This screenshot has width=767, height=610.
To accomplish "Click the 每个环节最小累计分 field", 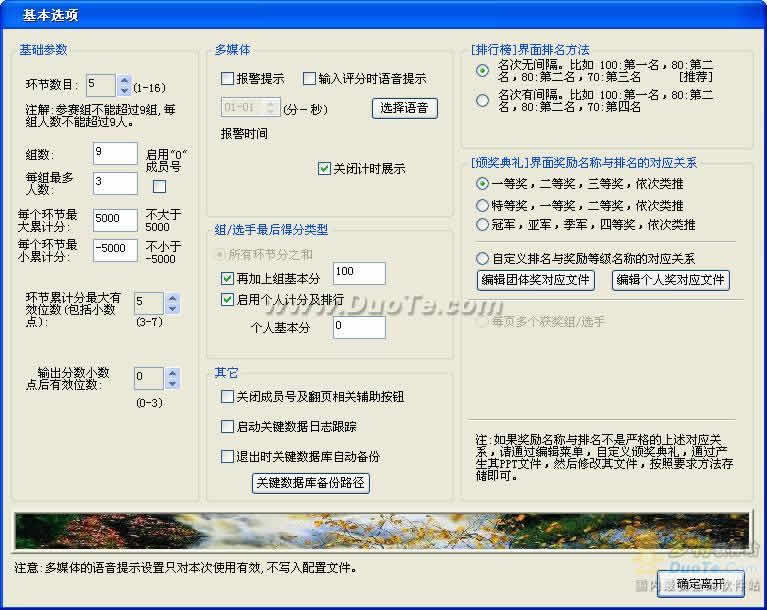I will pos(115,250).
